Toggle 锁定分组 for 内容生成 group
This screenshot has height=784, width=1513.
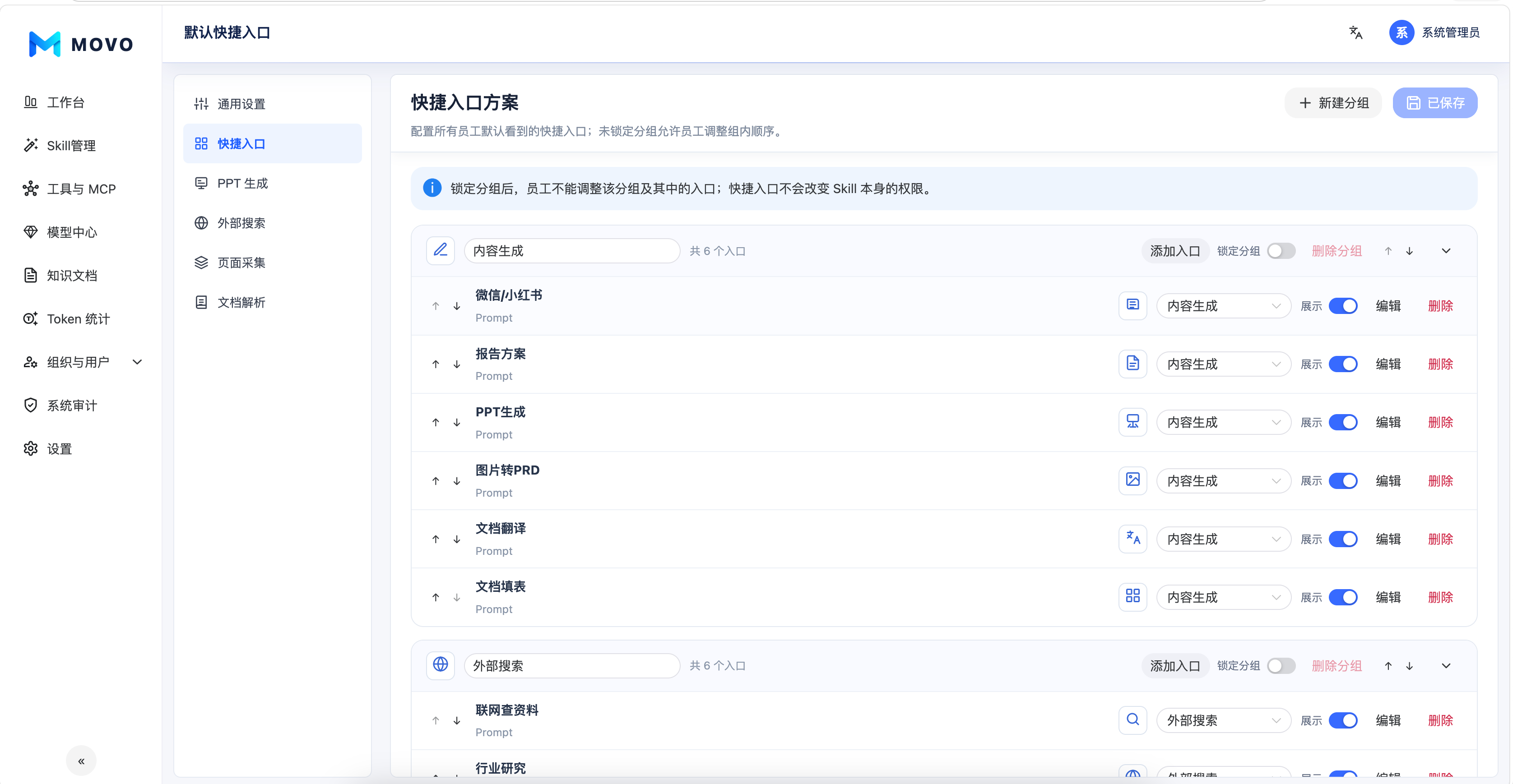click(x=1281, y=251)
